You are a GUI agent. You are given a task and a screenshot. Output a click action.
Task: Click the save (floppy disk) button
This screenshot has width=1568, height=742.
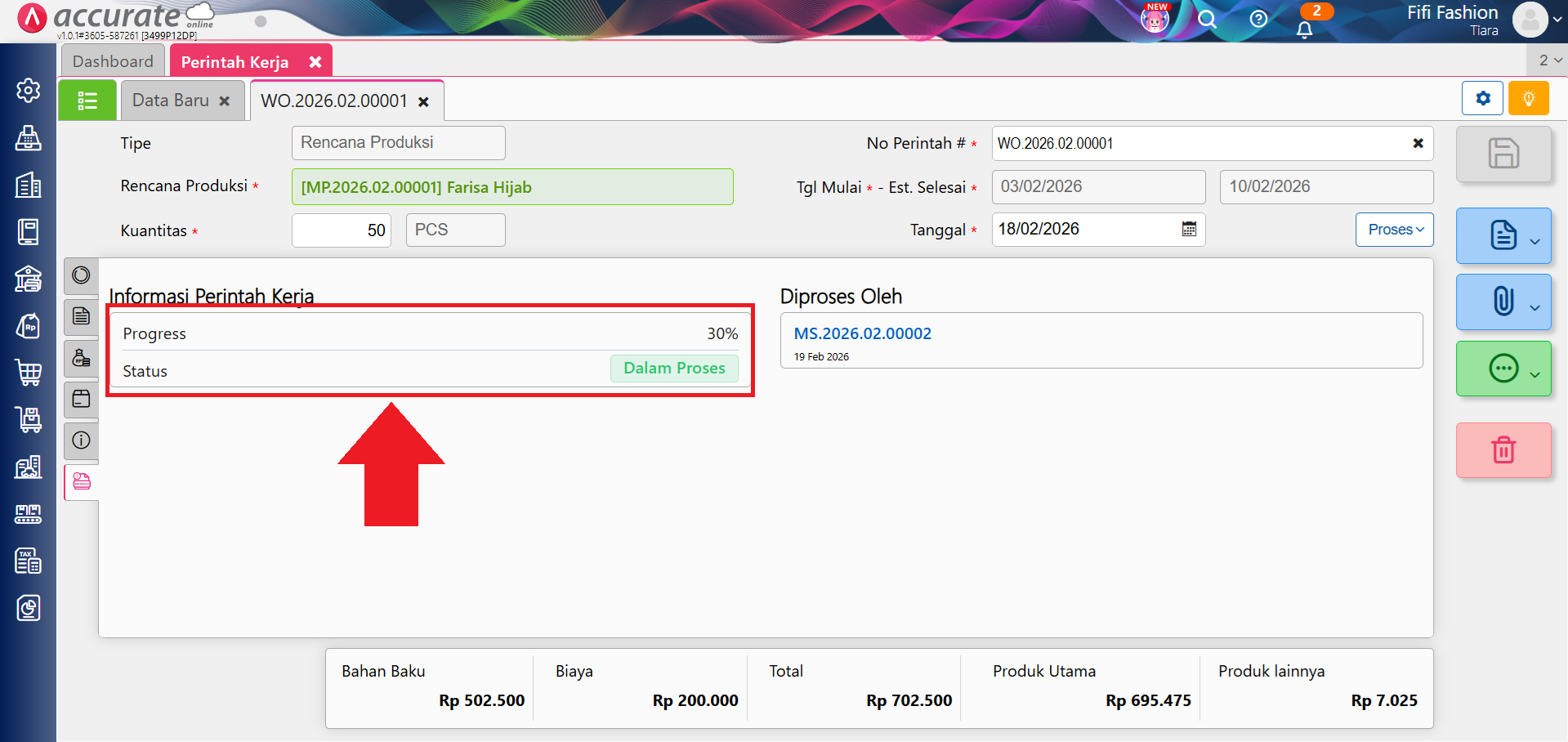click(1503, 154)
